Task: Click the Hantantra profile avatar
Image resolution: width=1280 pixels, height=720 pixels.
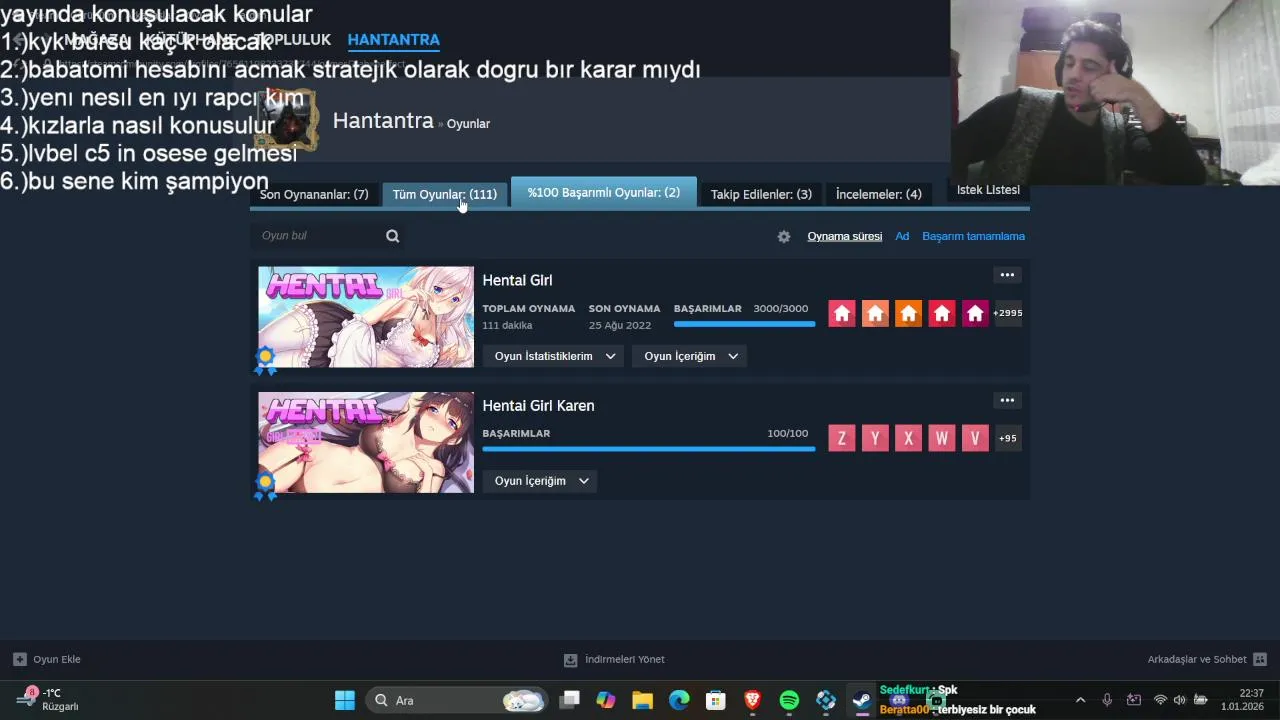Action: (288, 120)
